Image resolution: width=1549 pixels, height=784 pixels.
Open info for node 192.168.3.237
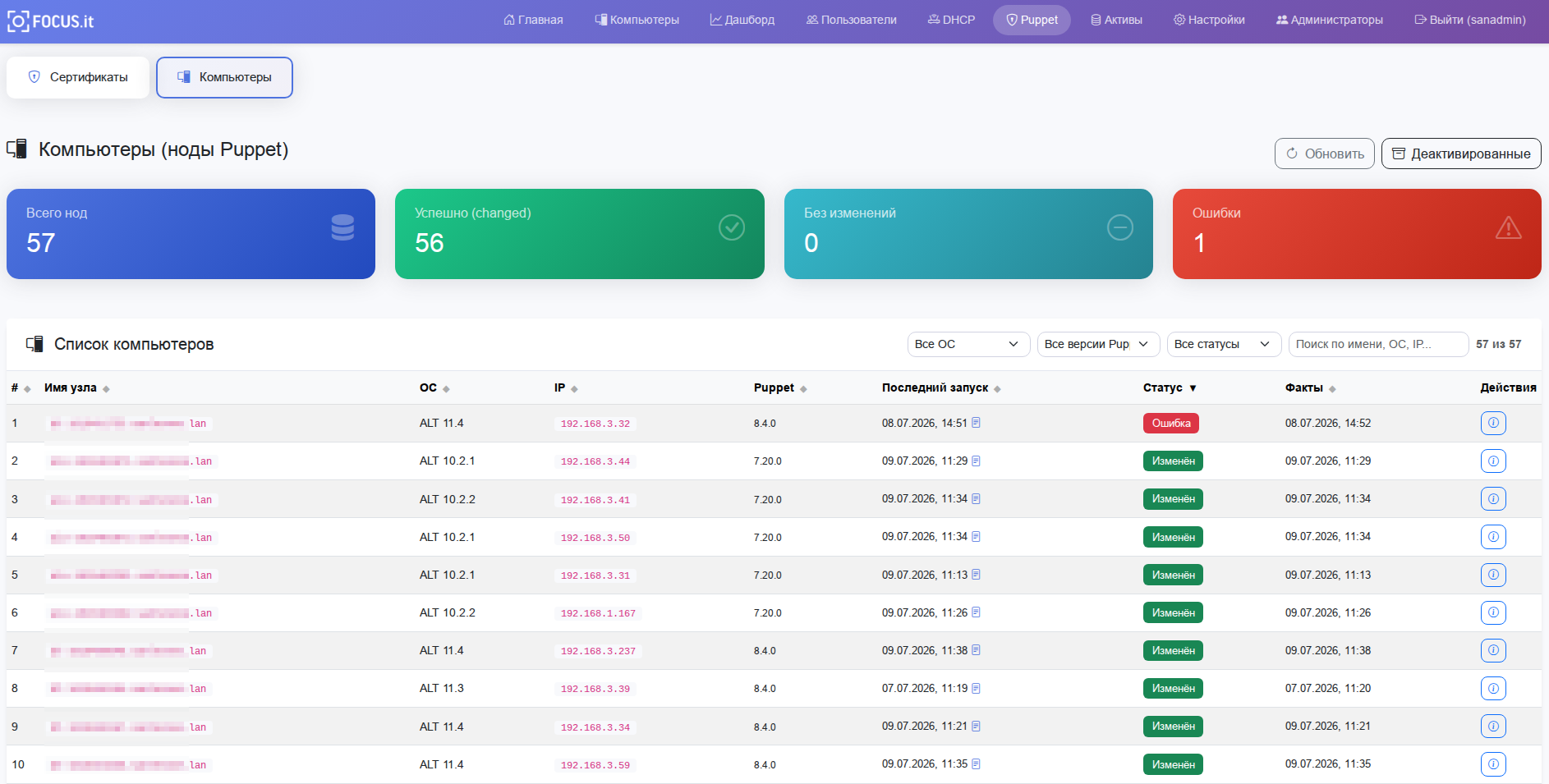click(x=1493, y=650)
